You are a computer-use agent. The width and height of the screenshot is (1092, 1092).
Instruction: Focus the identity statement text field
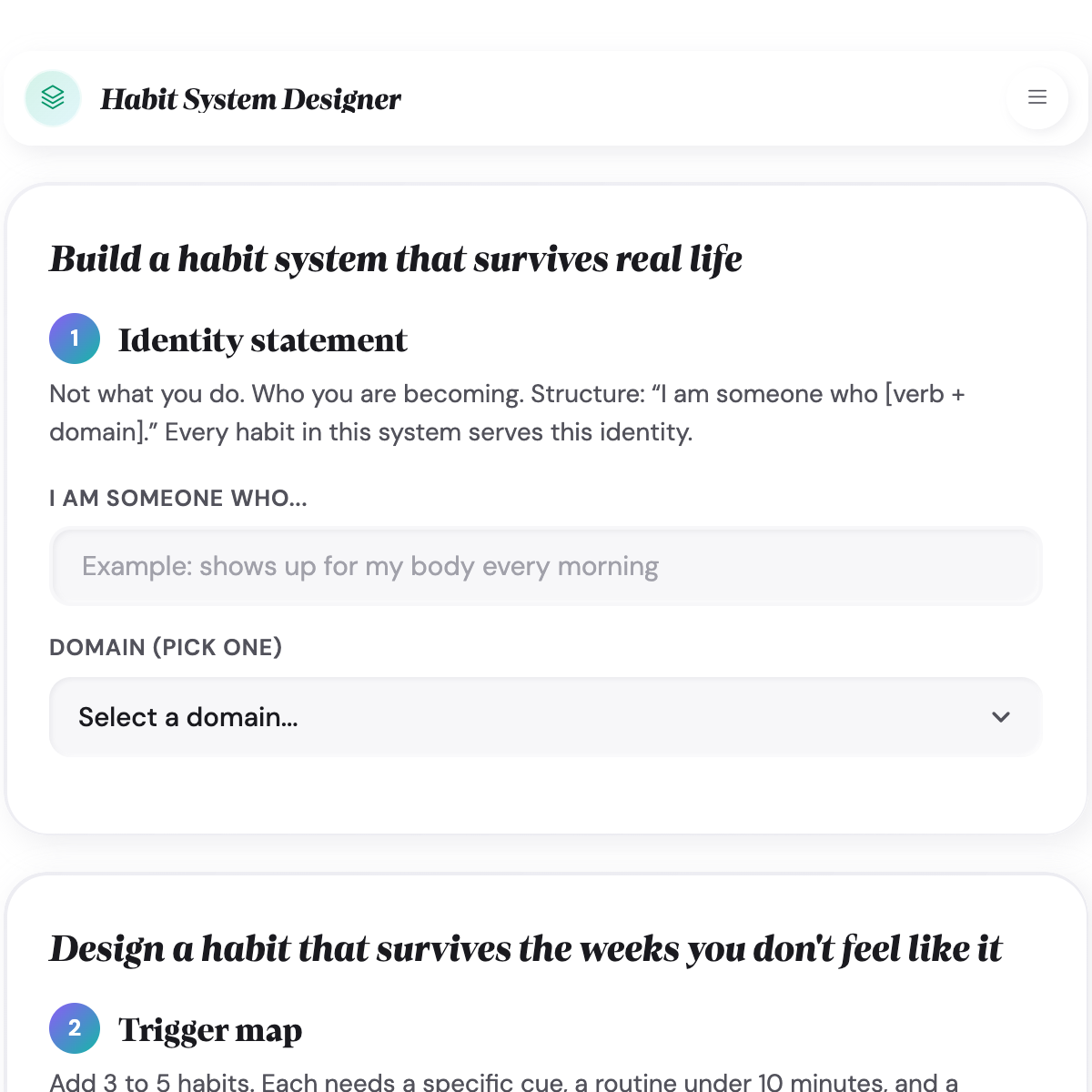point(546,566)
